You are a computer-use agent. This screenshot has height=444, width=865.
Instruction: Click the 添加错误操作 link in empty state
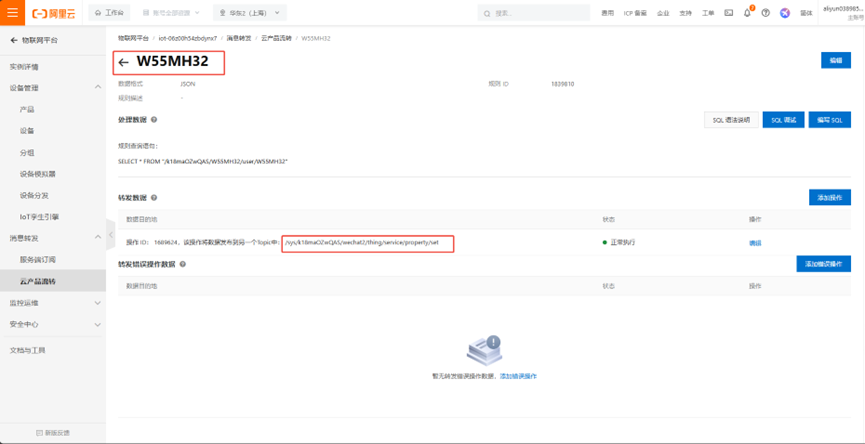[x=518, y=376]
